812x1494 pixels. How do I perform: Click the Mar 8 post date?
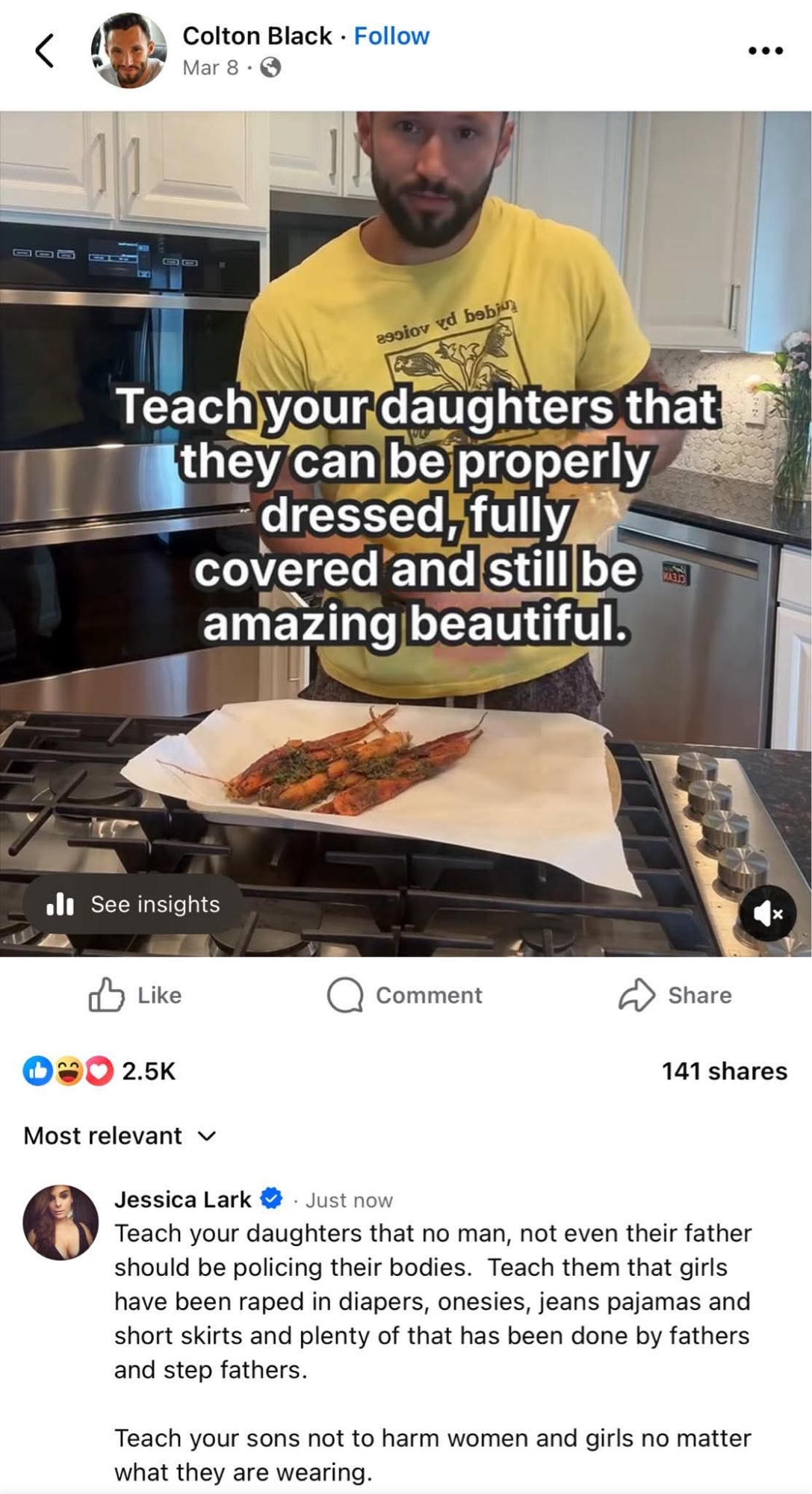tap(210, 68)
